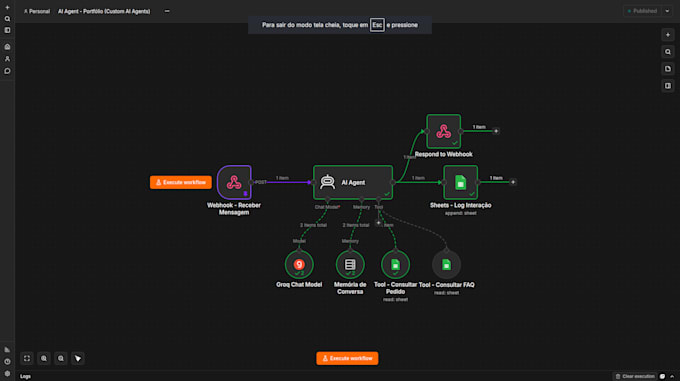
Task: Open the Tool - Consultar Pedido node
Action: coord(395,264)
